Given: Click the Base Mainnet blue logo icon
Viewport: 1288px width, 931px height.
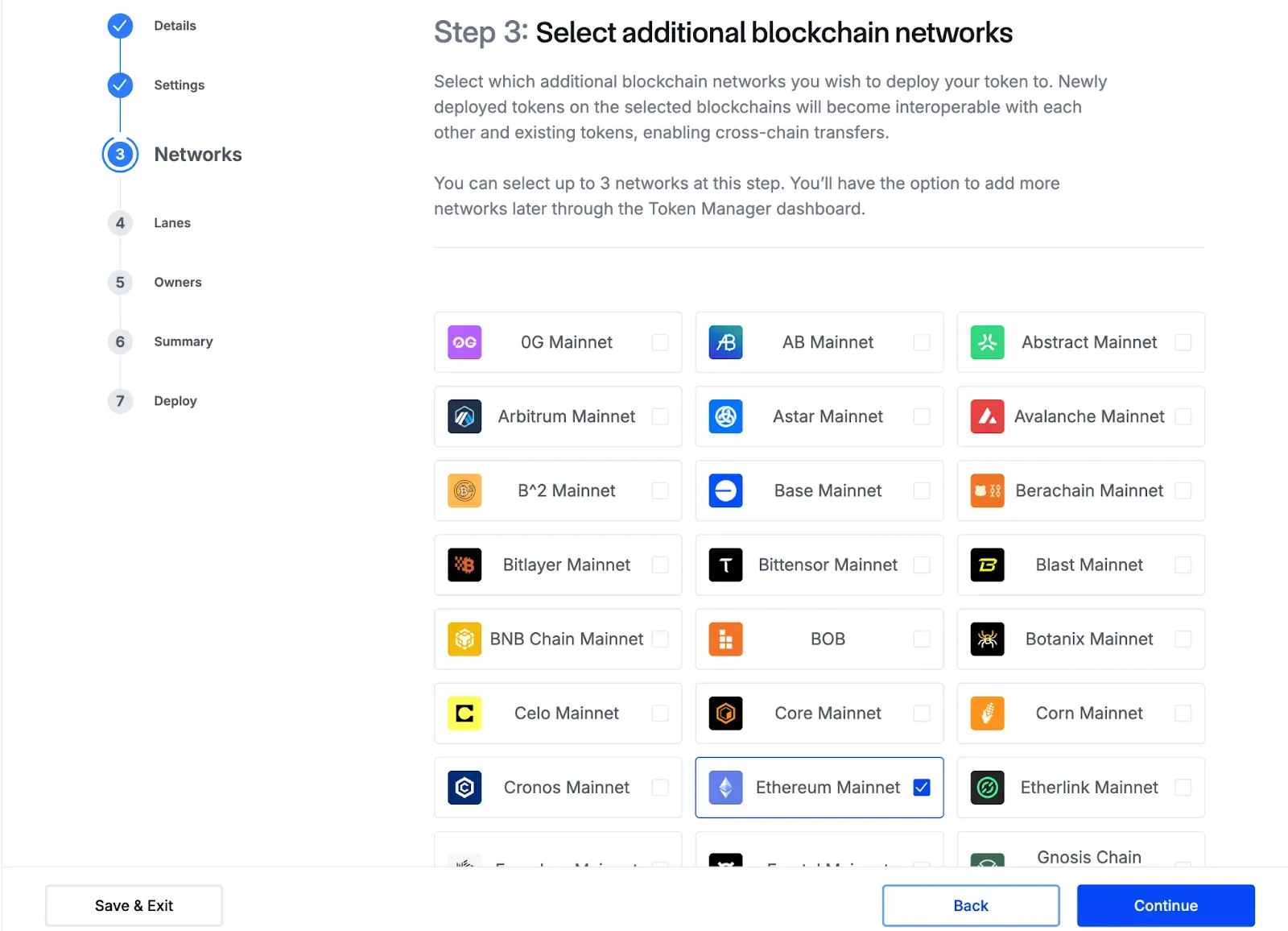Looking at the screenshot, I should 725,490.
